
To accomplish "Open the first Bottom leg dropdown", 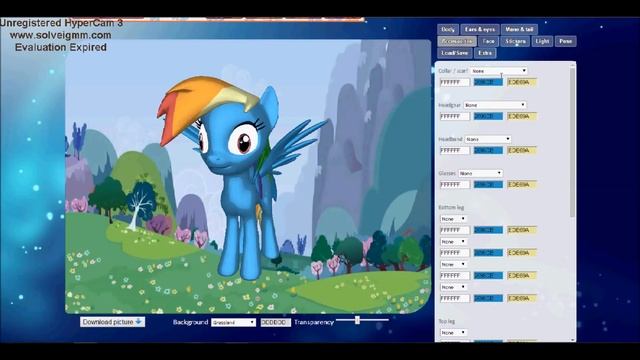I will 453,219.
